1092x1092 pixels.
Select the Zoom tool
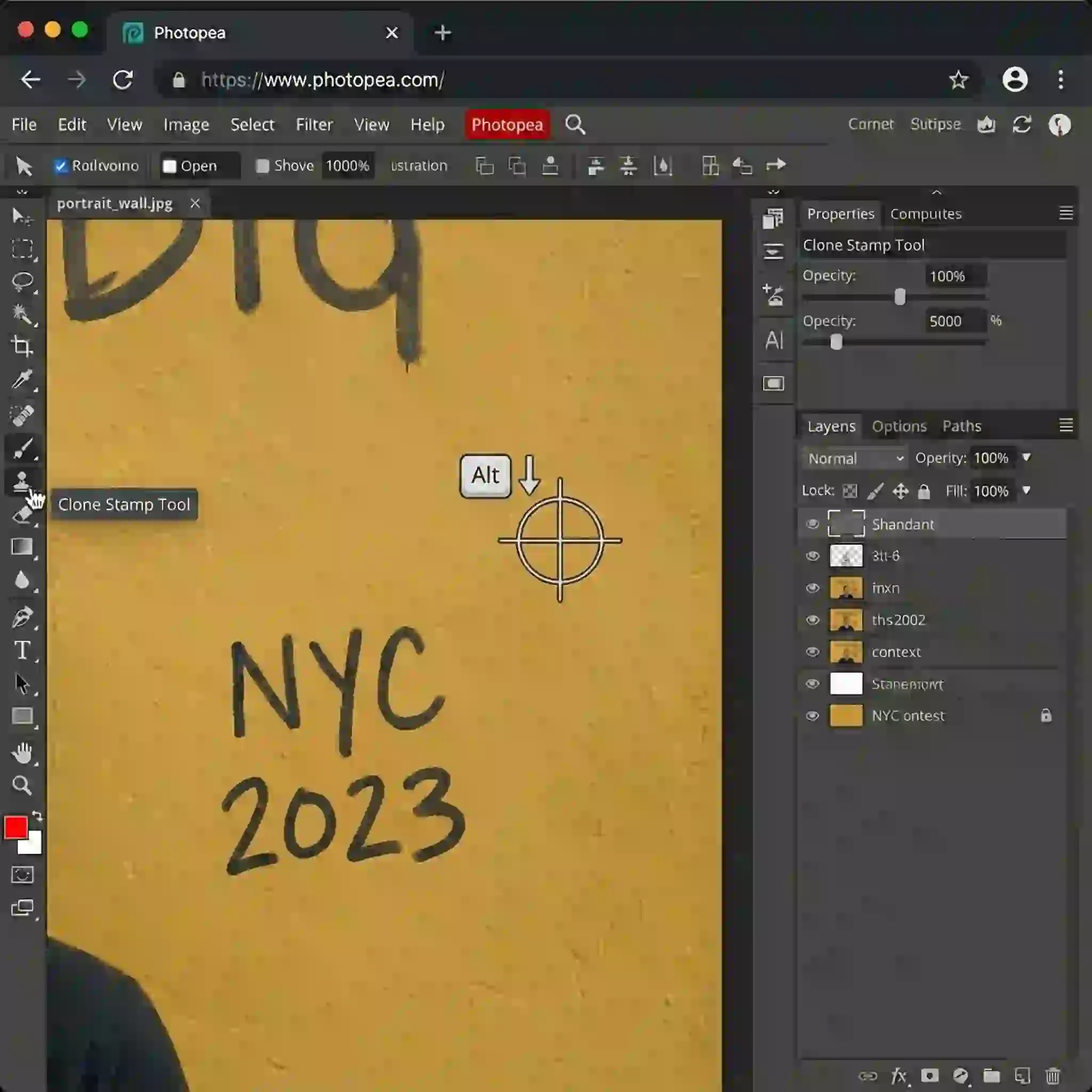coord(21,785)
